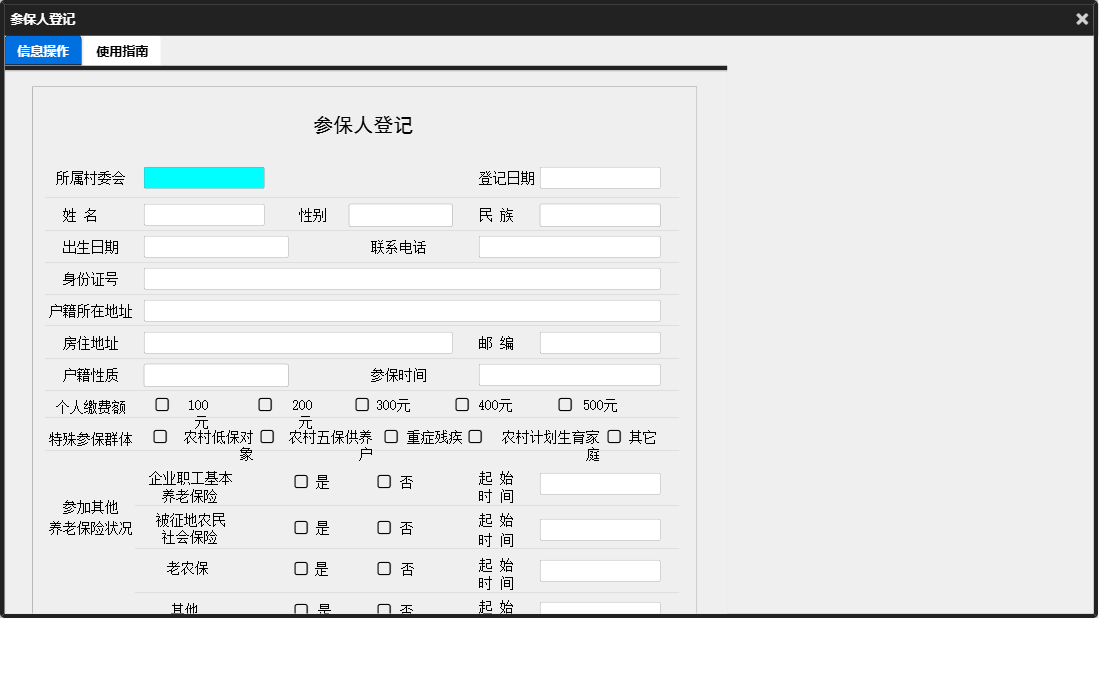The width and height of the screenshot is (1099, 687).
Task: Check 是 for 企业职工基本养老保险
Action: click(301, 482)
